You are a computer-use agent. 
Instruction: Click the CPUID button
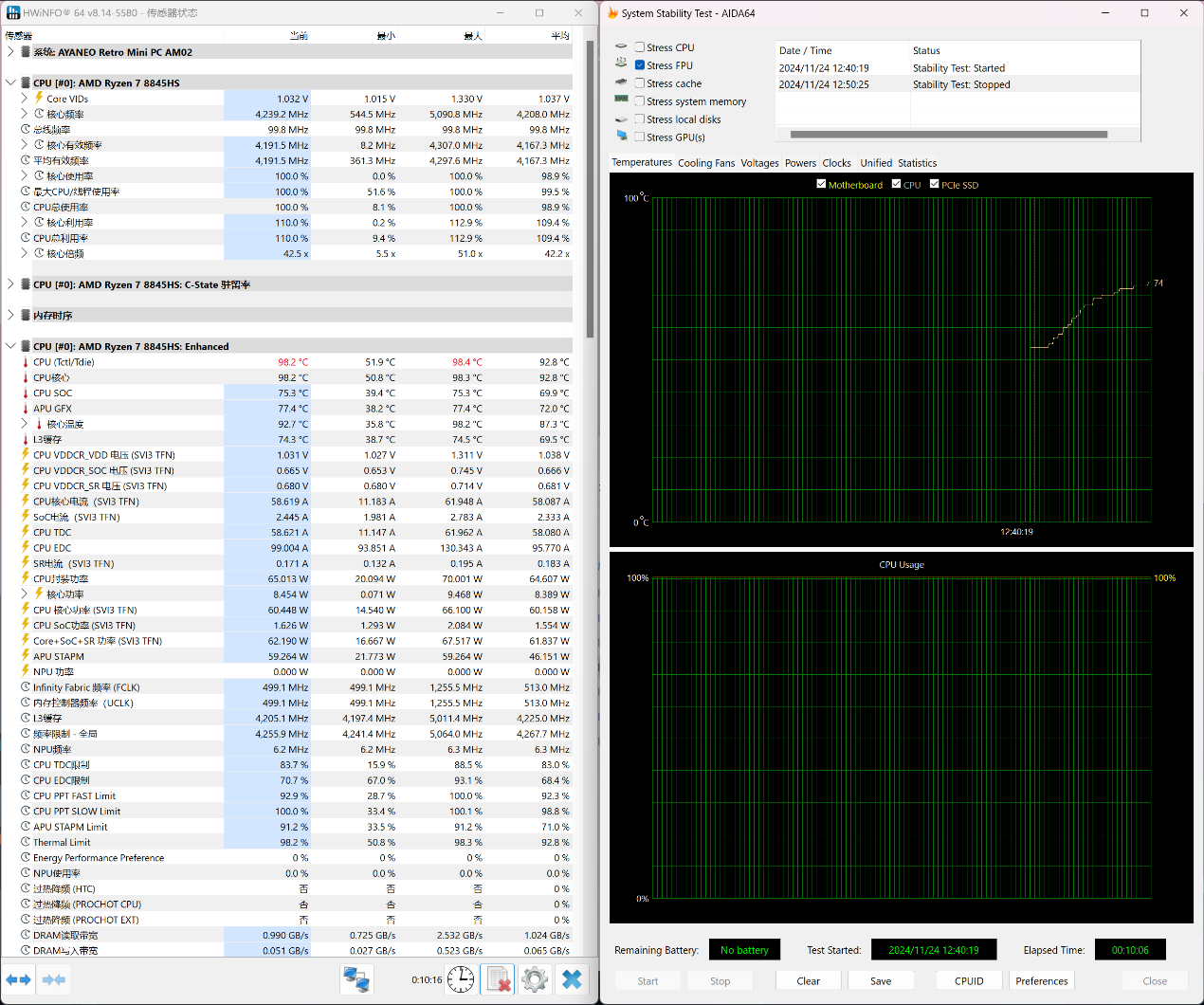click(x=969, y=981)
